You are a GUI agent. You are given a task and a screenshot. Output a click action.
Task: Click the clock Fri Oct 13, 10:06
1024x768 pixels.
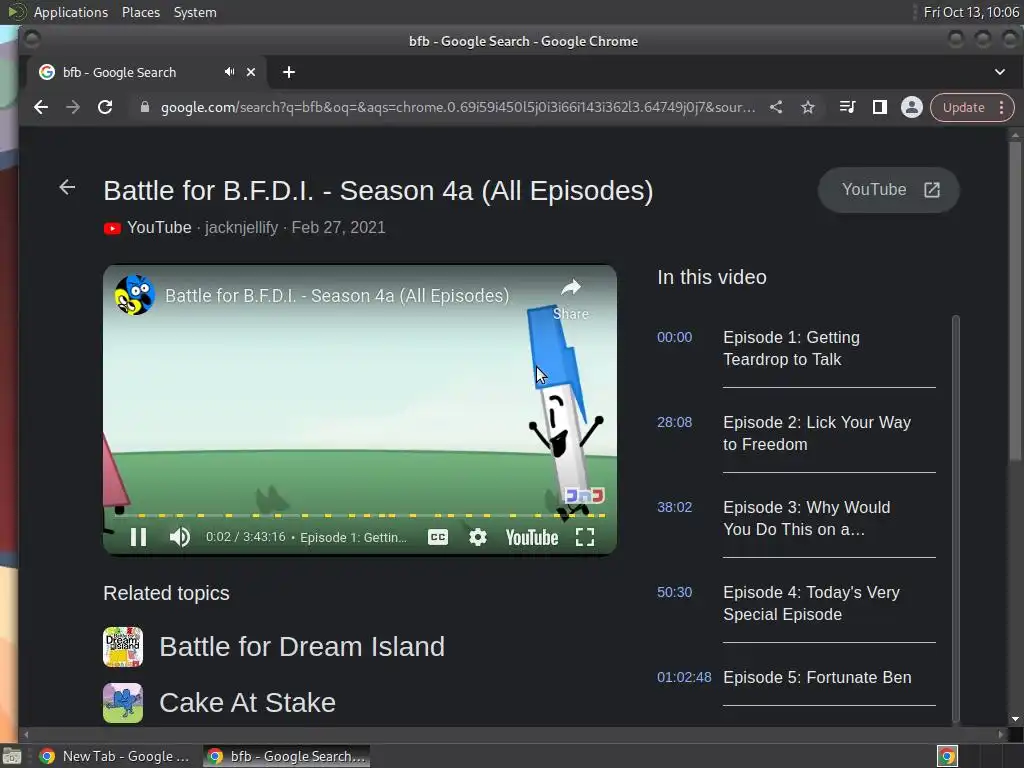pos(971,12)
